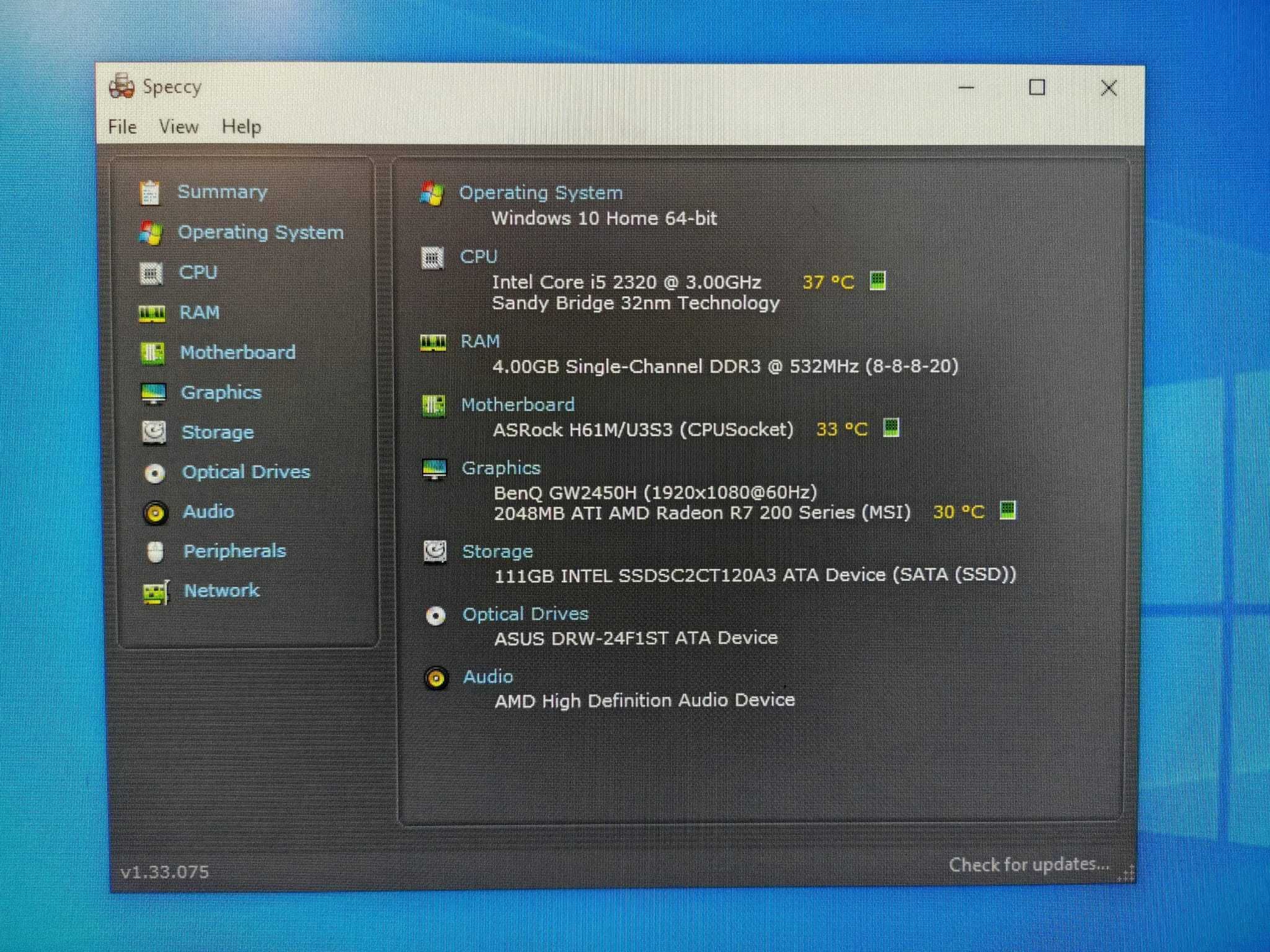Click the green CPU temperature indicator icon
Image resolution: width=1270 pixels, height=952 pixels.
coord(877,281)
